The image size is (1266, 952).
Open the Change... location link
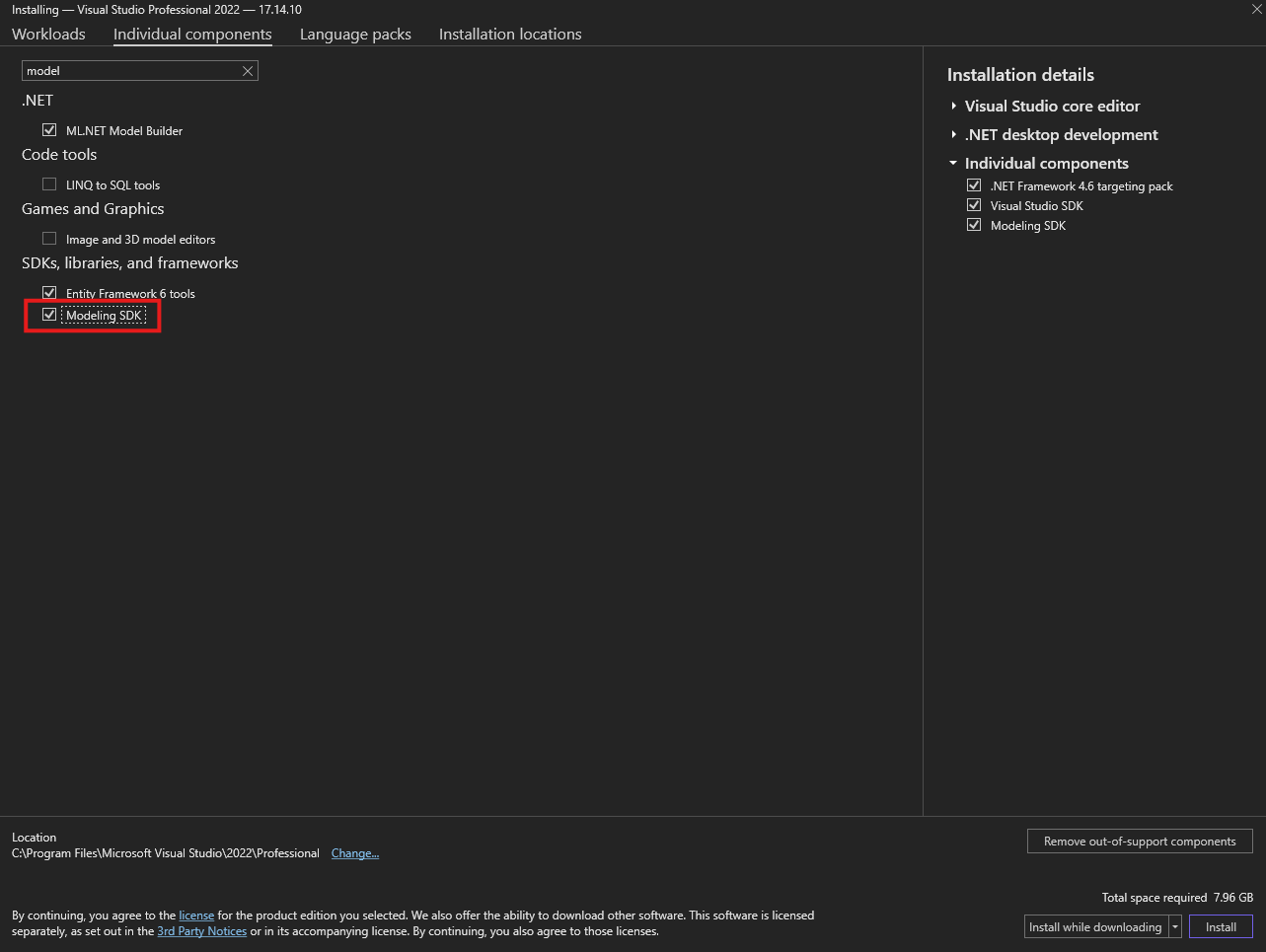(x=355, y=853)
